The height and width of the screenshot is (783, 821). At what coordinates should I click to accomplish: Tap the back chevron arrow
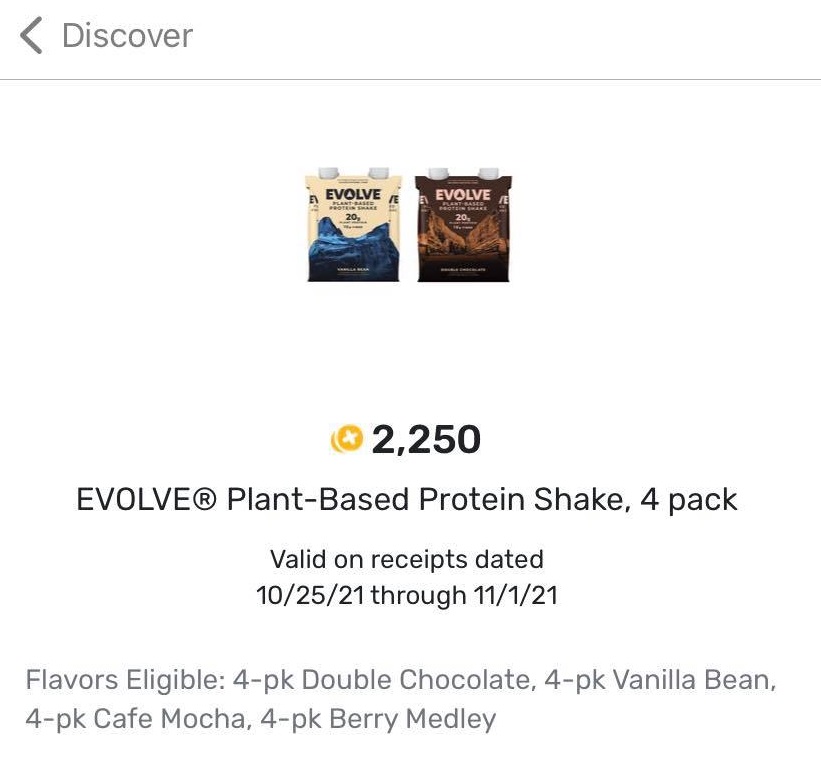pyautogui.click(x=31, y=35)
